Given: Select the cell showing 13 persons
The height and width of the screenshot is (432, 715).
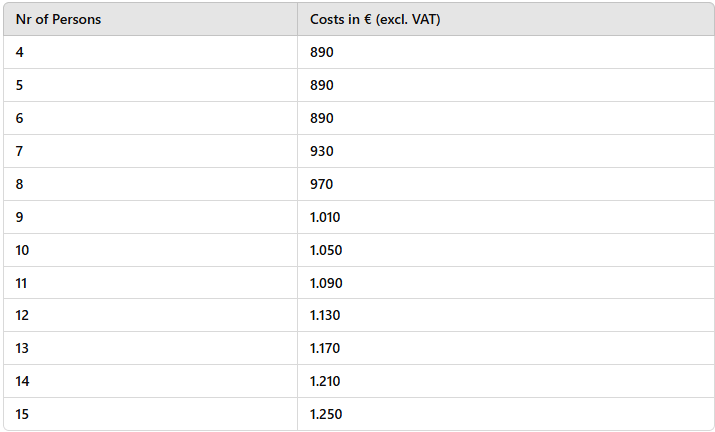Looking at the screenshot, I should click(x=150, y=348).
